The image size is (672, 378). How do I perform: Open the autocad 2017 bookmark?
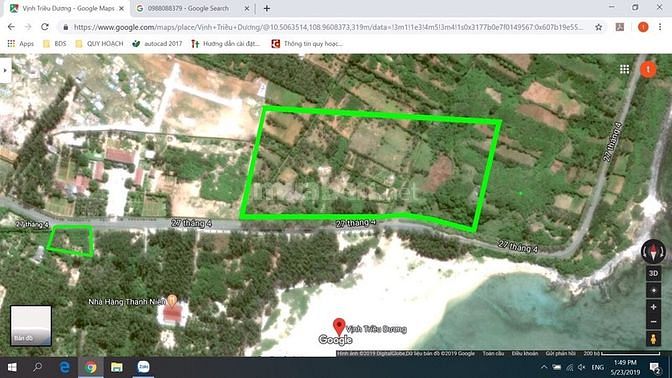click(157, 43)
